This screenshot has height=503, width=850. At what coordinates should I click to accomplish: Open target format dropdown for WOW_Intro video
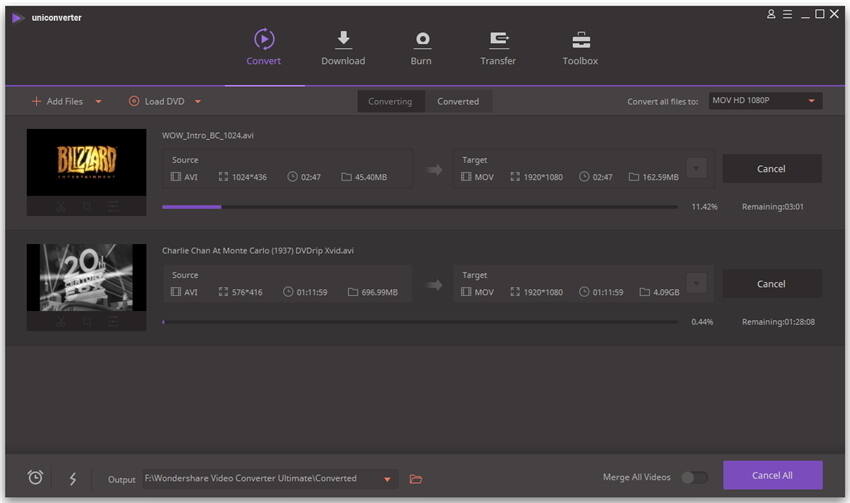(696, 168)
